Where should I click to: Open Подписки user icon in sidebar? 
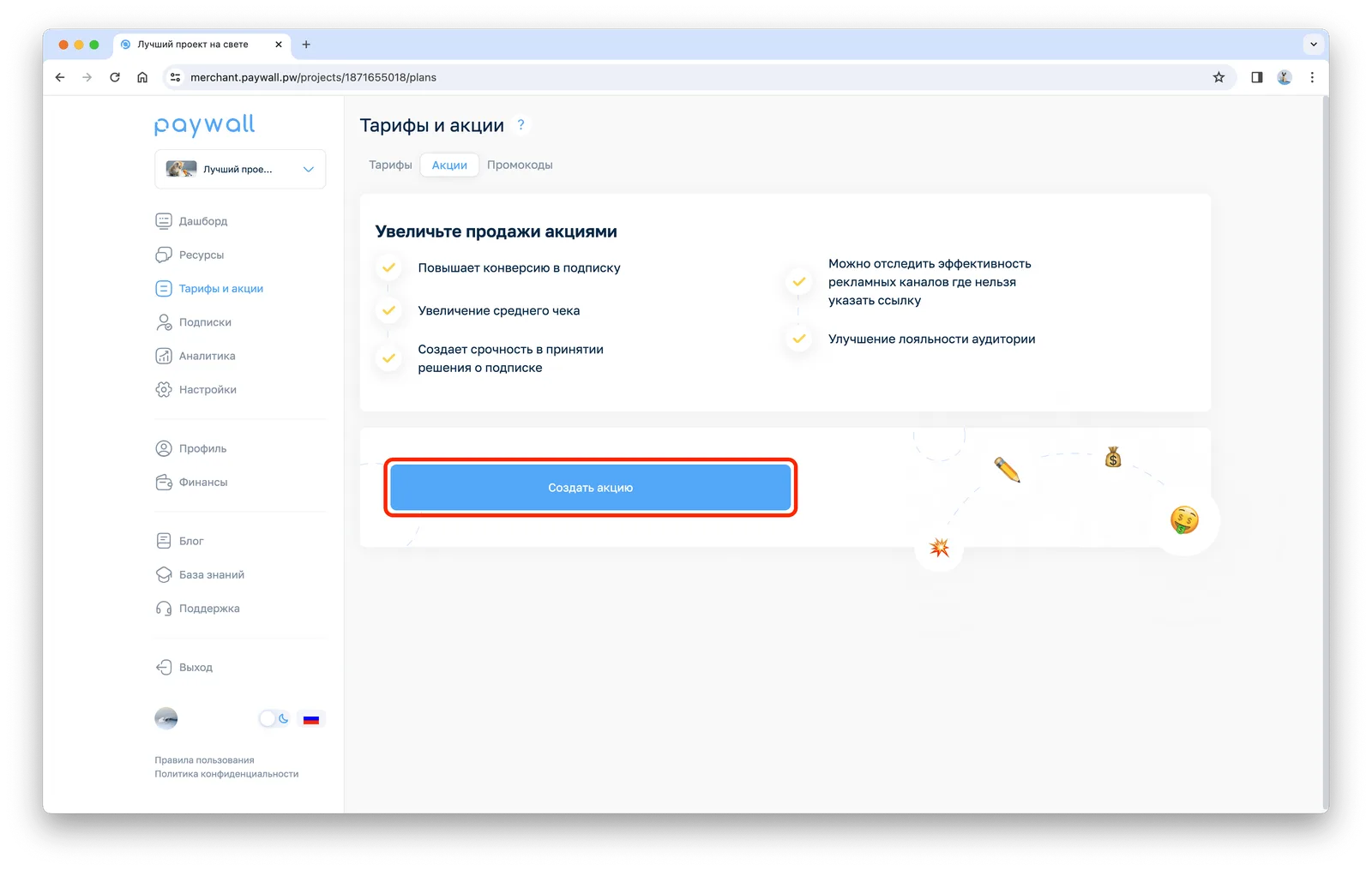tap(164, 322)
